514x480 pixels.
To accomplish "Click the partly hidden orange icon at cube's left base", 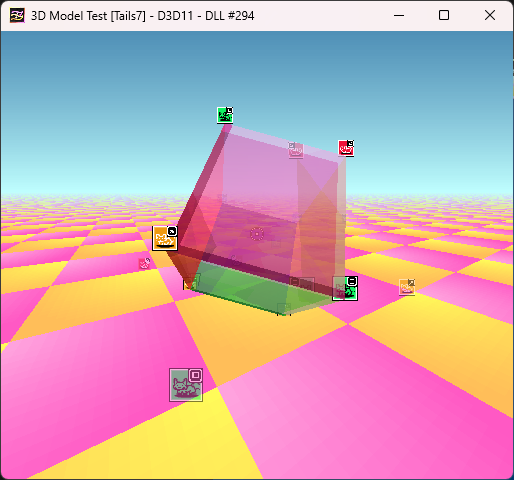I will (x=191, y=282).
